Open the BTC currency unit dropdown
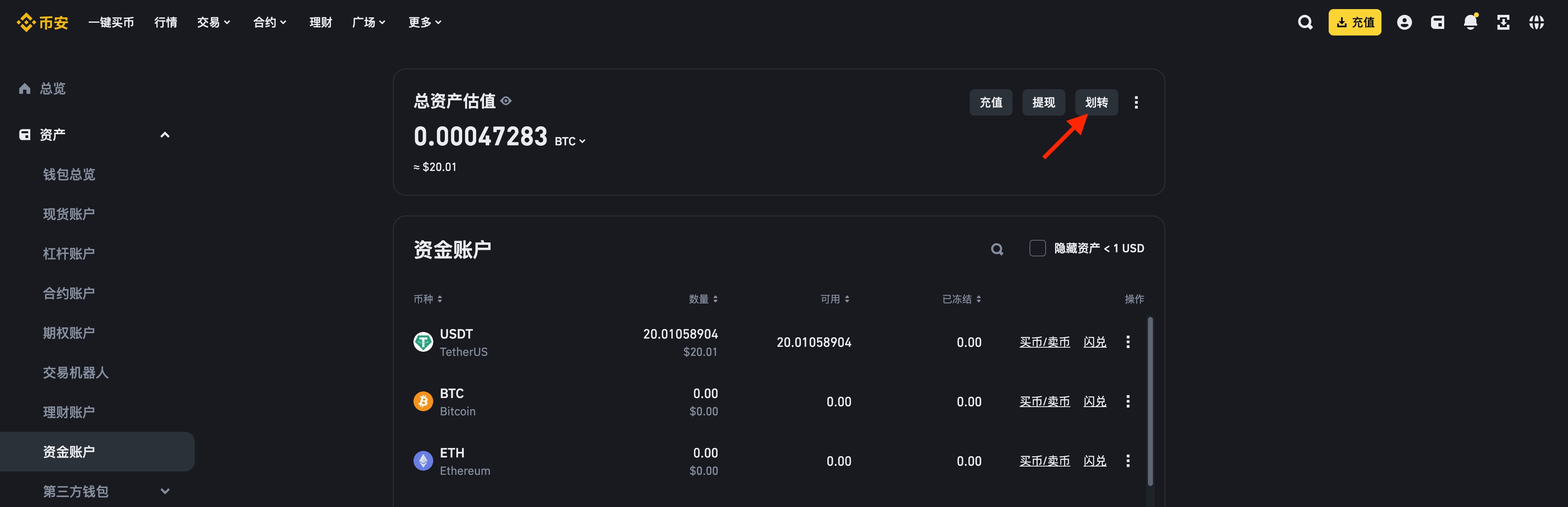The width and height of the screenshot is (1568, 507). (570, 141)
